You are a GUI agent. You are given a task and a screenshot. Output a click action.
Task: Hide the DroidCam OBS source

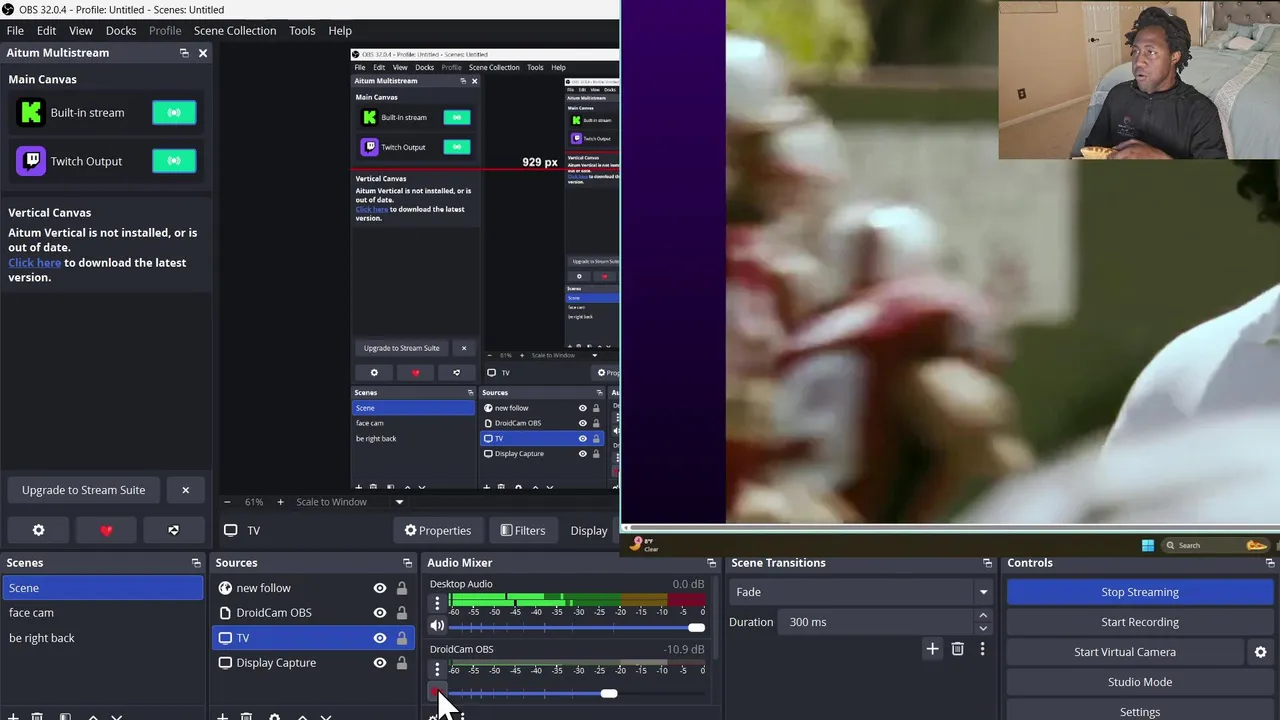[x=380, y=613]
